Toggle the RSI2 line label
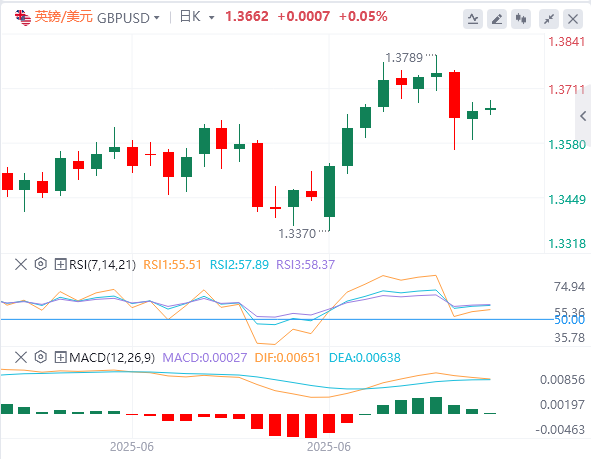Image resolution: width=591 pixels, height=459 pixels. pyautogui.click(x=239, y=265)
